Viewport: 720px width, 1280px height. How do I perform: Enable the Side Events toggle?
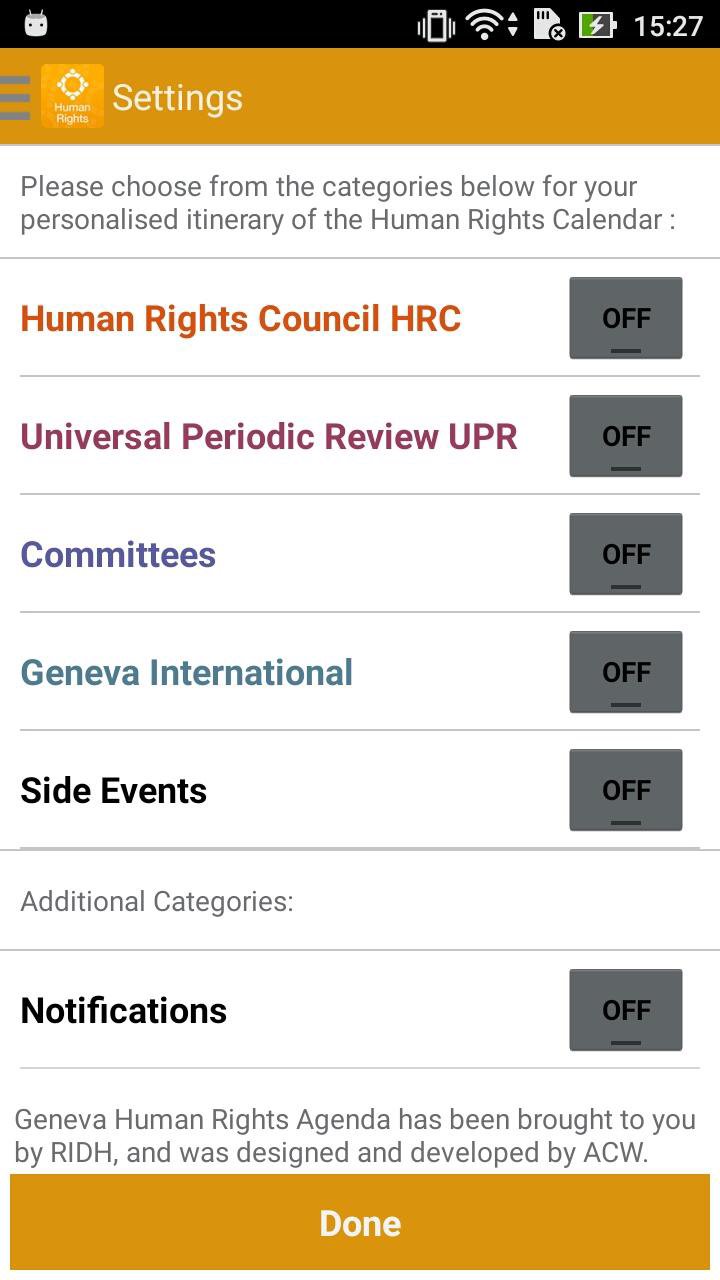pos(626,790)
